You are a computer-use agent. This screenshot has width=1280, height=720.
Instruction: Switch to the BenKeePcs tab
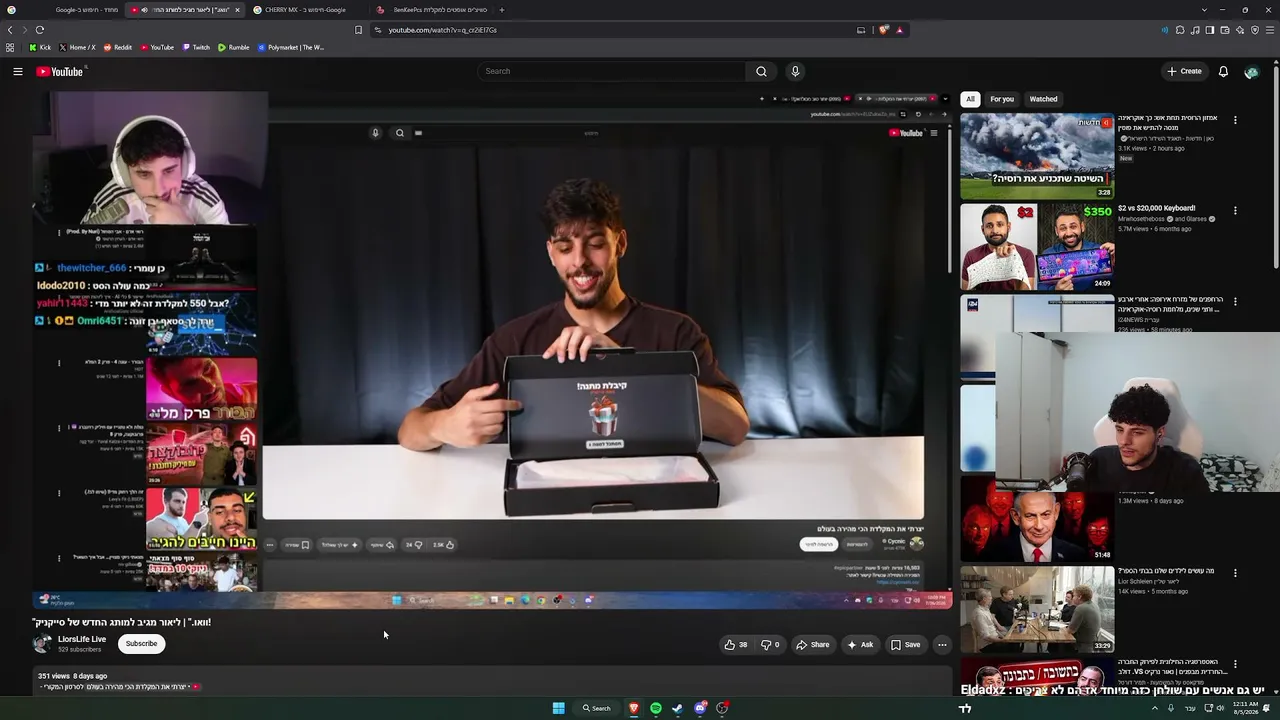pos(432,10)
